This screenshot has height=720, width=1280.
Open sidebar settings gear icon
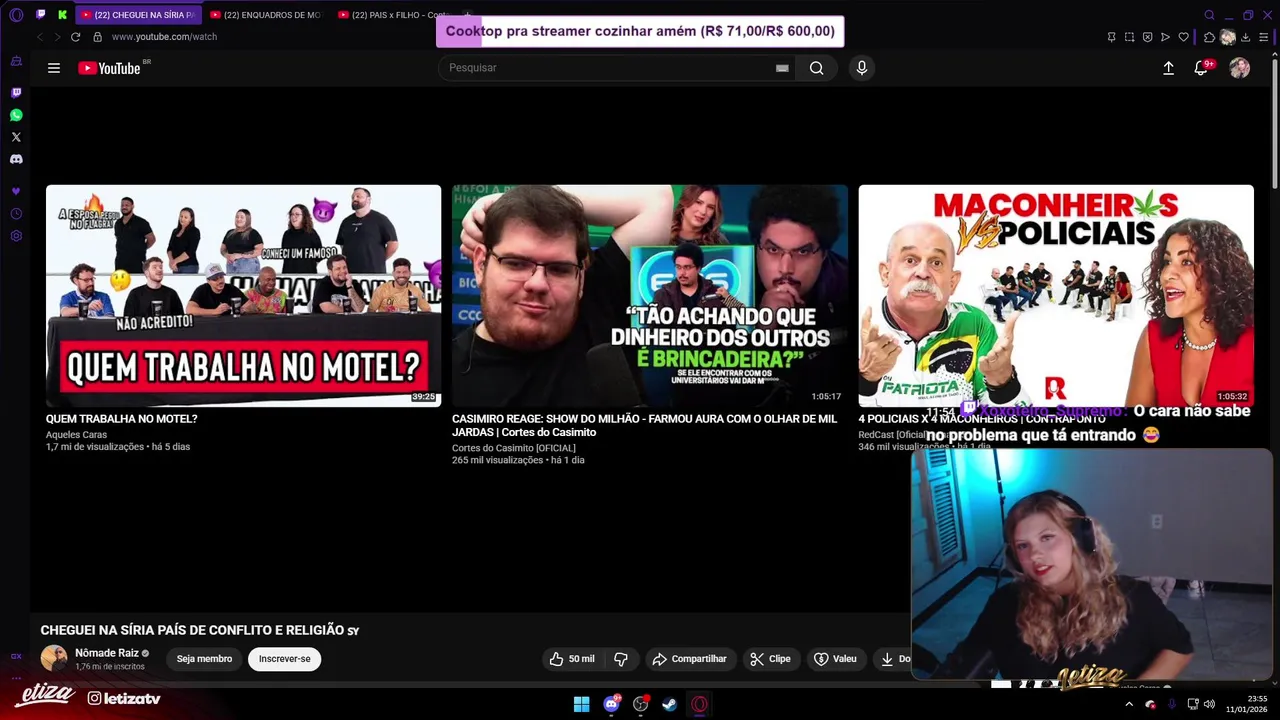(16, 236)
